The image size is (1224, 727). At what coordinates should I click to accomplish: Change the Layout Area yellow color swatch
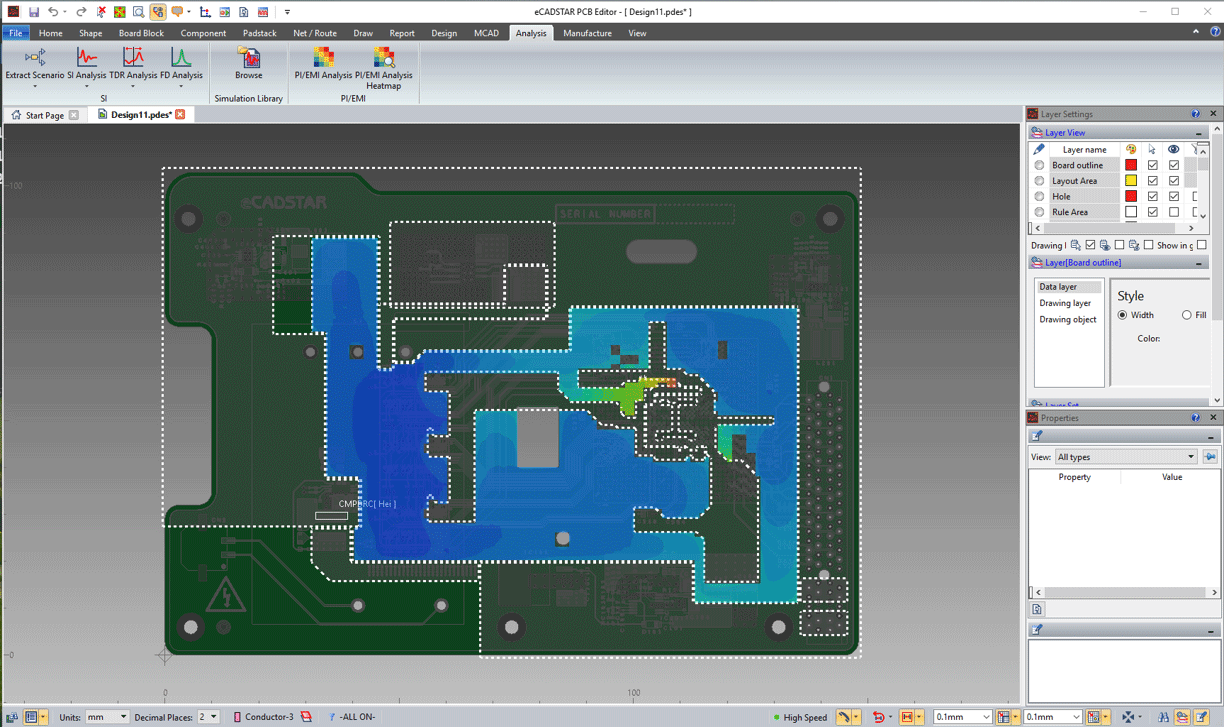coord(1131,181)
